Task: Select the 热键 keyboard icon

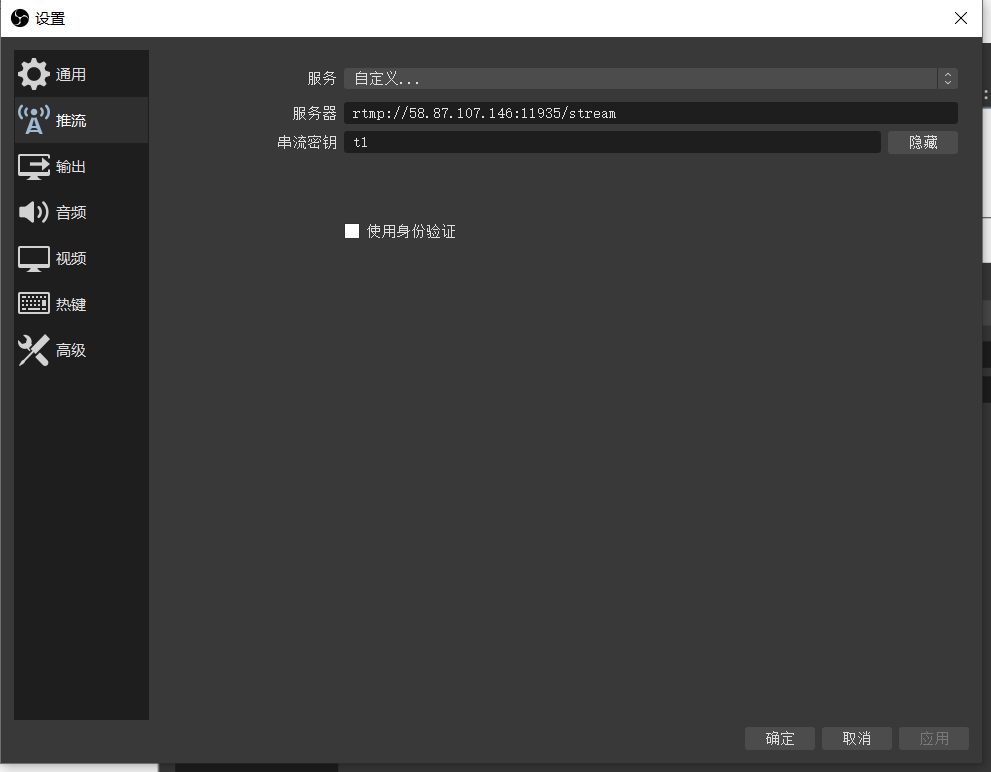Action: coord(33,304)
